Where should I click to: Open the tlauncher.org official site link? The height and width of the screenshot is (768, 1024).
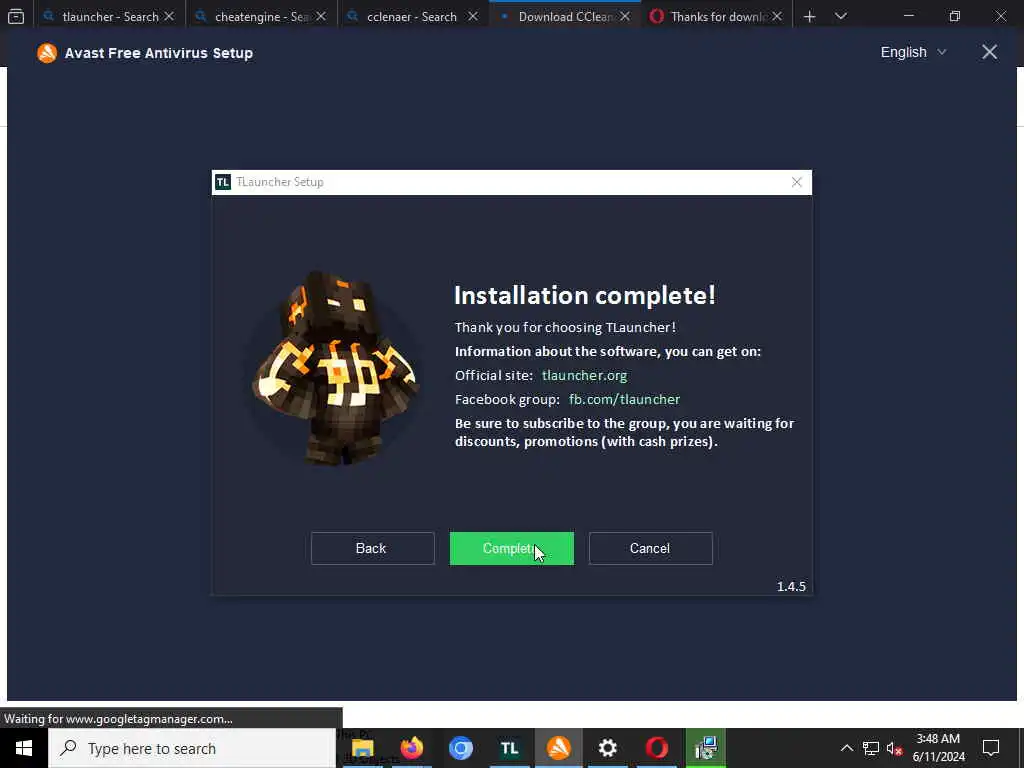tap(584, 376)
